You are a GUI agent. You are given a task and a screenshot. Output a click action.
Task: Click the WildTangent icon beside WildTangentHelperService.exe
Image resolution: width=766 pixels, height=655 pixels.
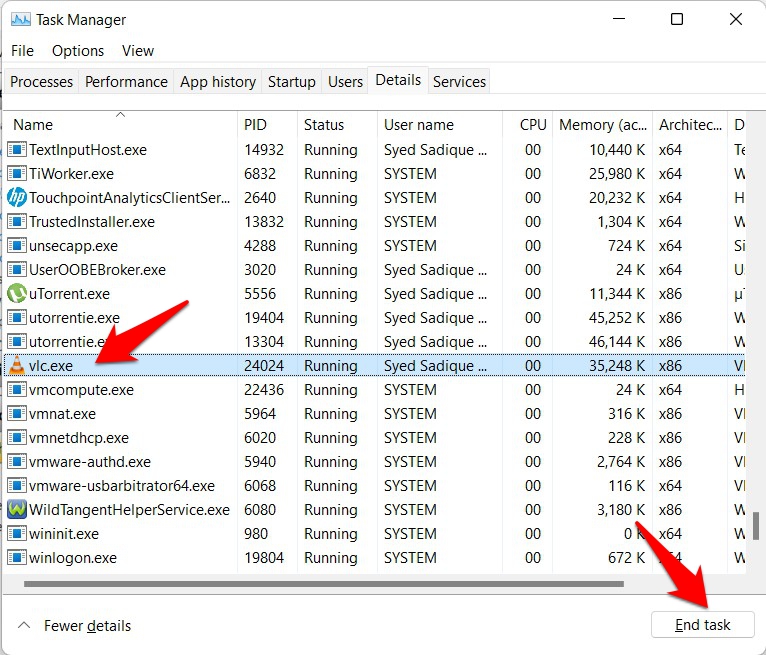(16, 510)
